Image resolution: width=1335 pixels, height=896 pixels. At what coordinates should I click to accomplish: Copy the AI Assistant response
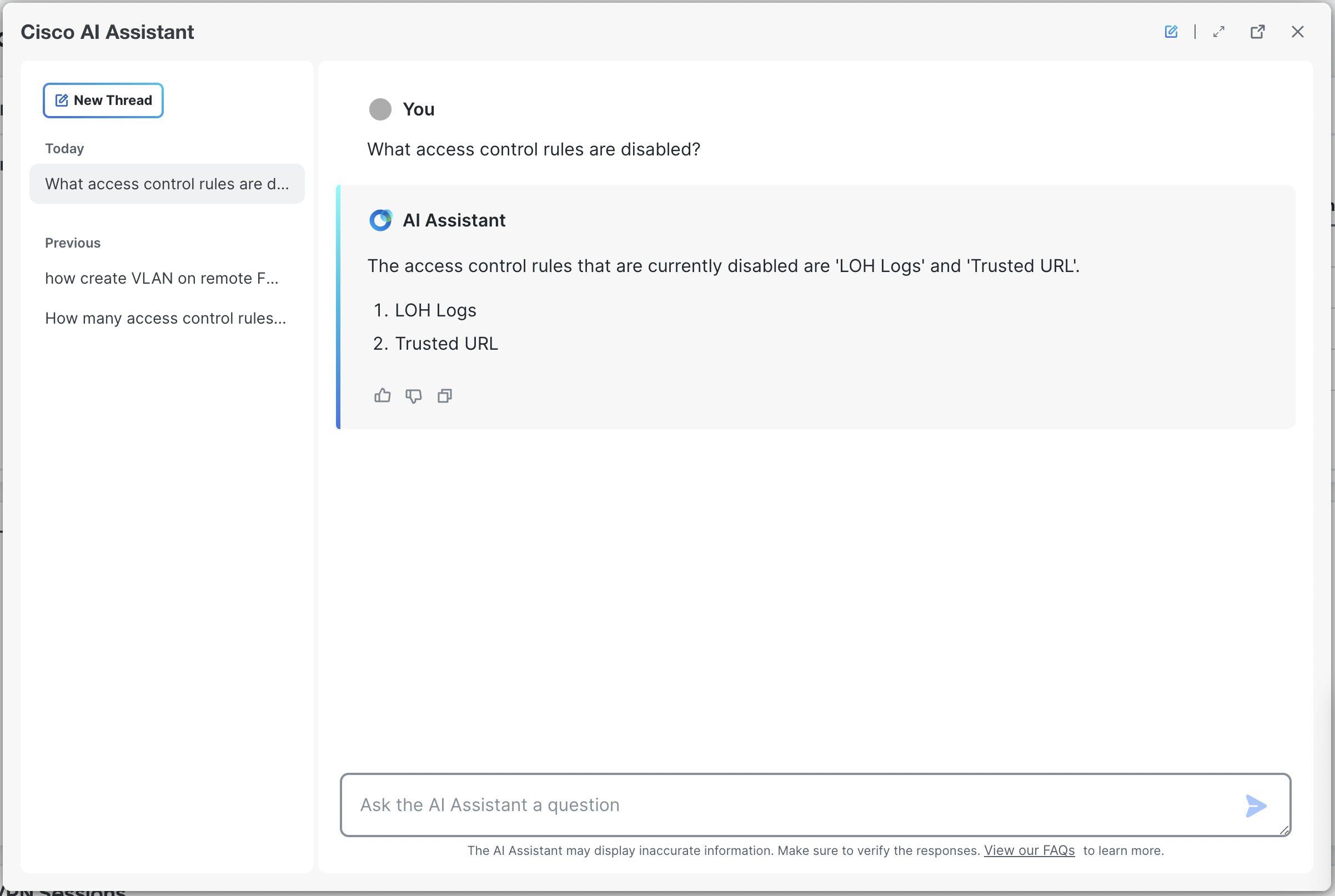(x=445, y=395)
